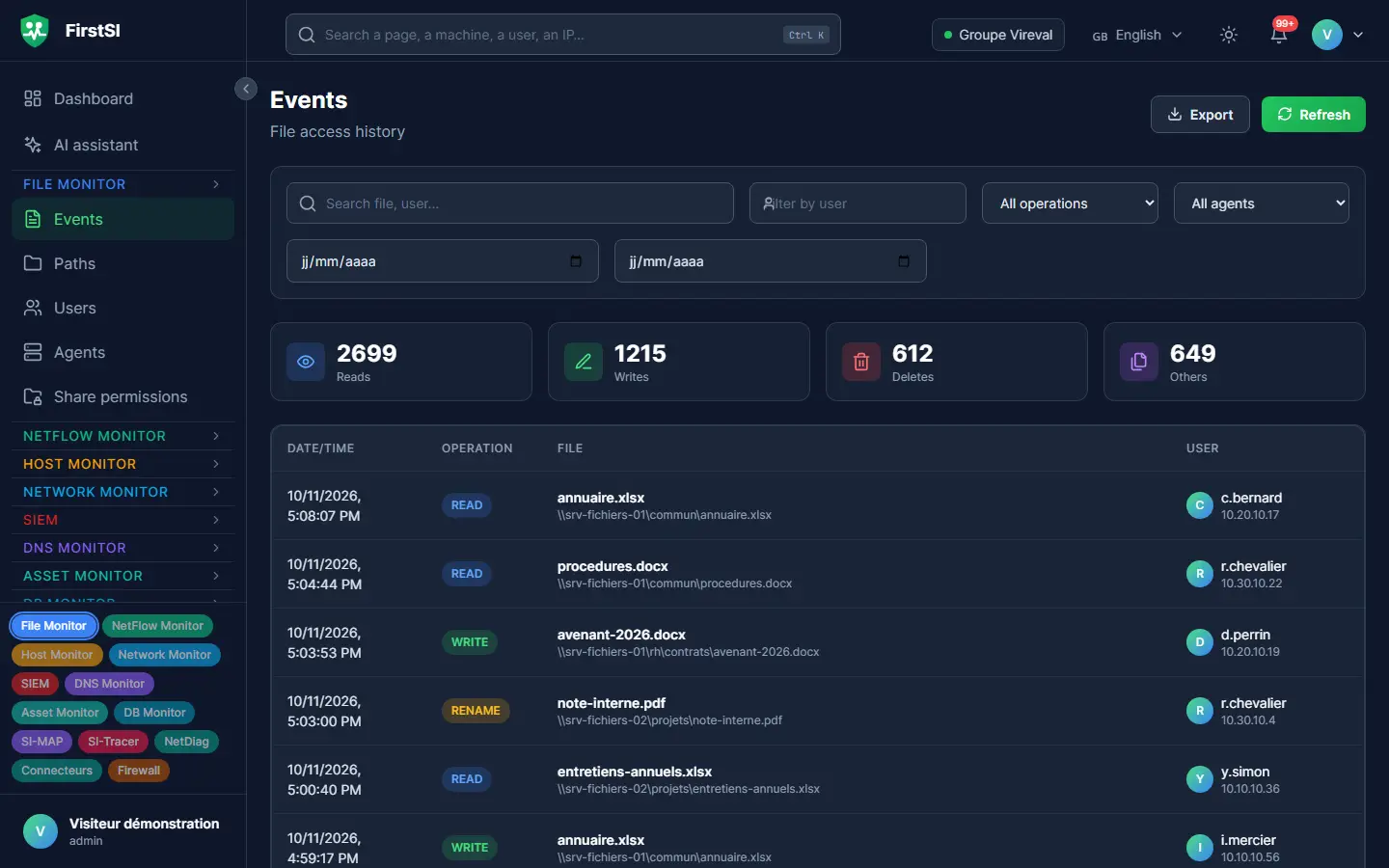Viewport: 1389px width, 868px height.
Task: Click the Filter by user field
Action: [x=858, y=203]
